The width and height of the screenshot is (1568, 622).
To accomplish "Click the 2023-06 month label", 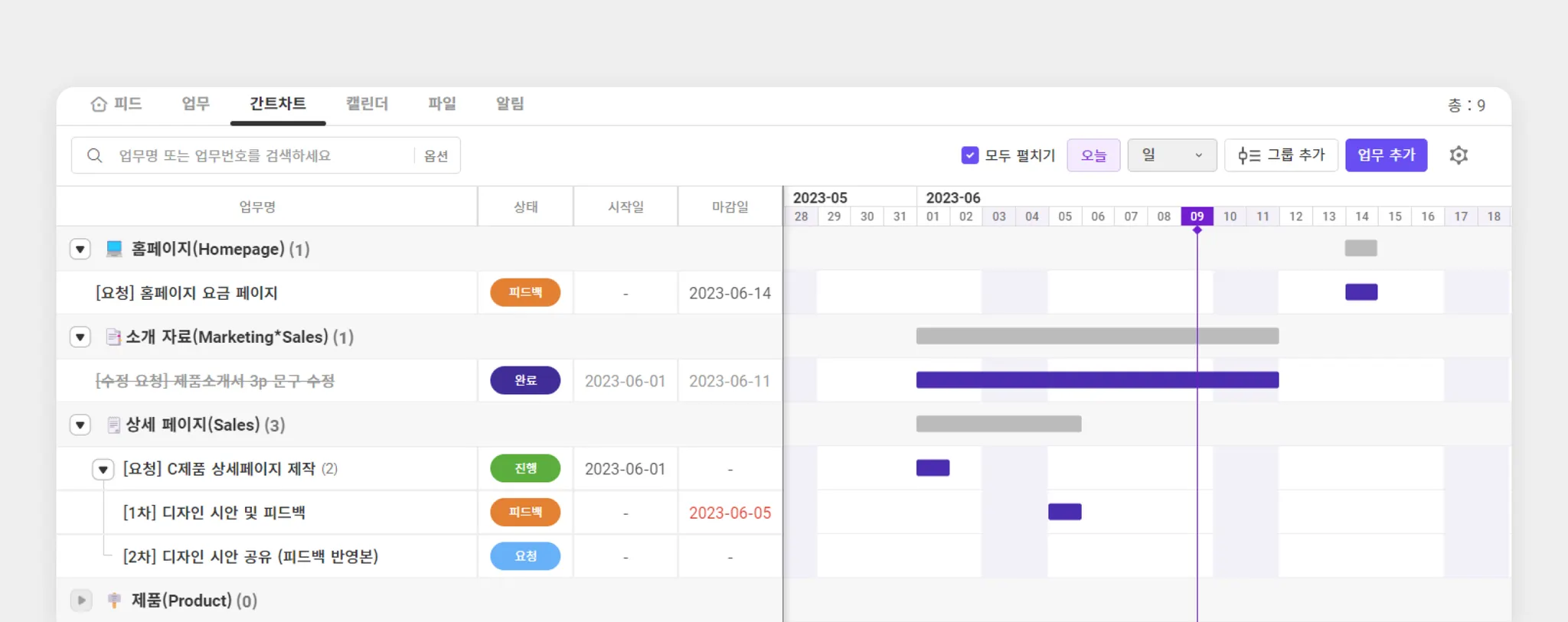I will 953,197.
